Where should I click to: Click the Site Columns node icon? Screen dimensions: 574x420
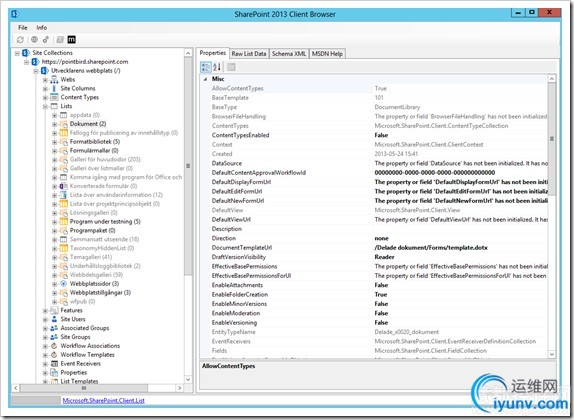54,88
